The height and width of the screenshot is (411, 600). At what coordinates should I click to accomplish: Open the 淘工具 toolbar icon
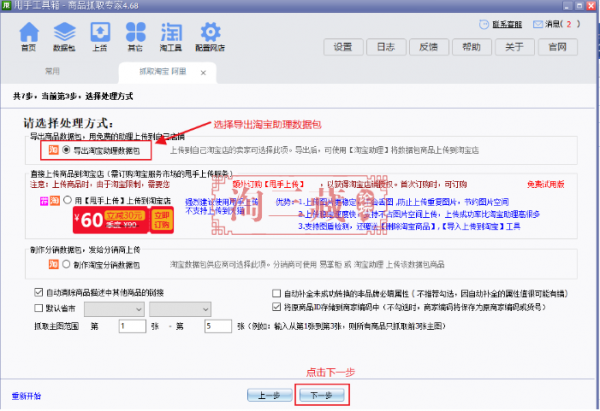point(171,32)
